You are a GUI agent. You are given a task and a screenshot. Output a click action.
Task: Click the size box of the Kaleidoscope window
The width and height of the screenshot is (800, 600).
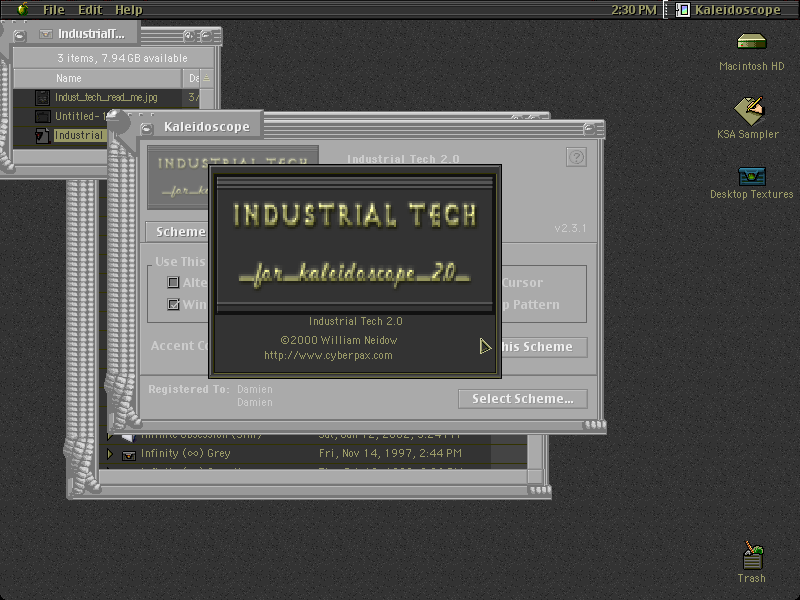(x=595, y=424)
